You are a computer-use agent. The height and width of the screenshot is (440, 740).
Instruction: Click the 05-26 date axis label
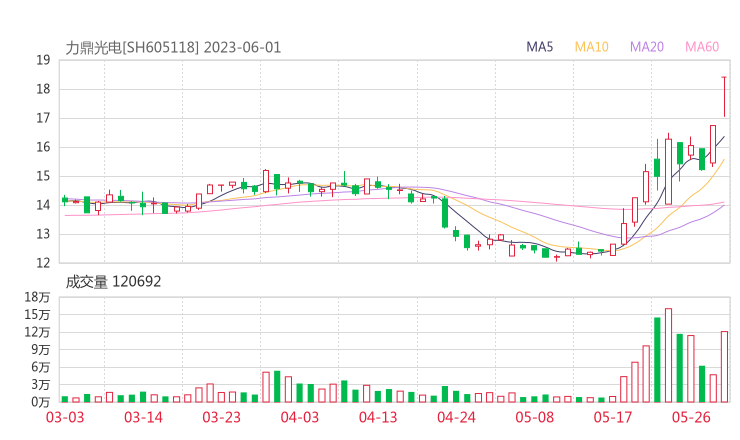(x=691, y=417)
